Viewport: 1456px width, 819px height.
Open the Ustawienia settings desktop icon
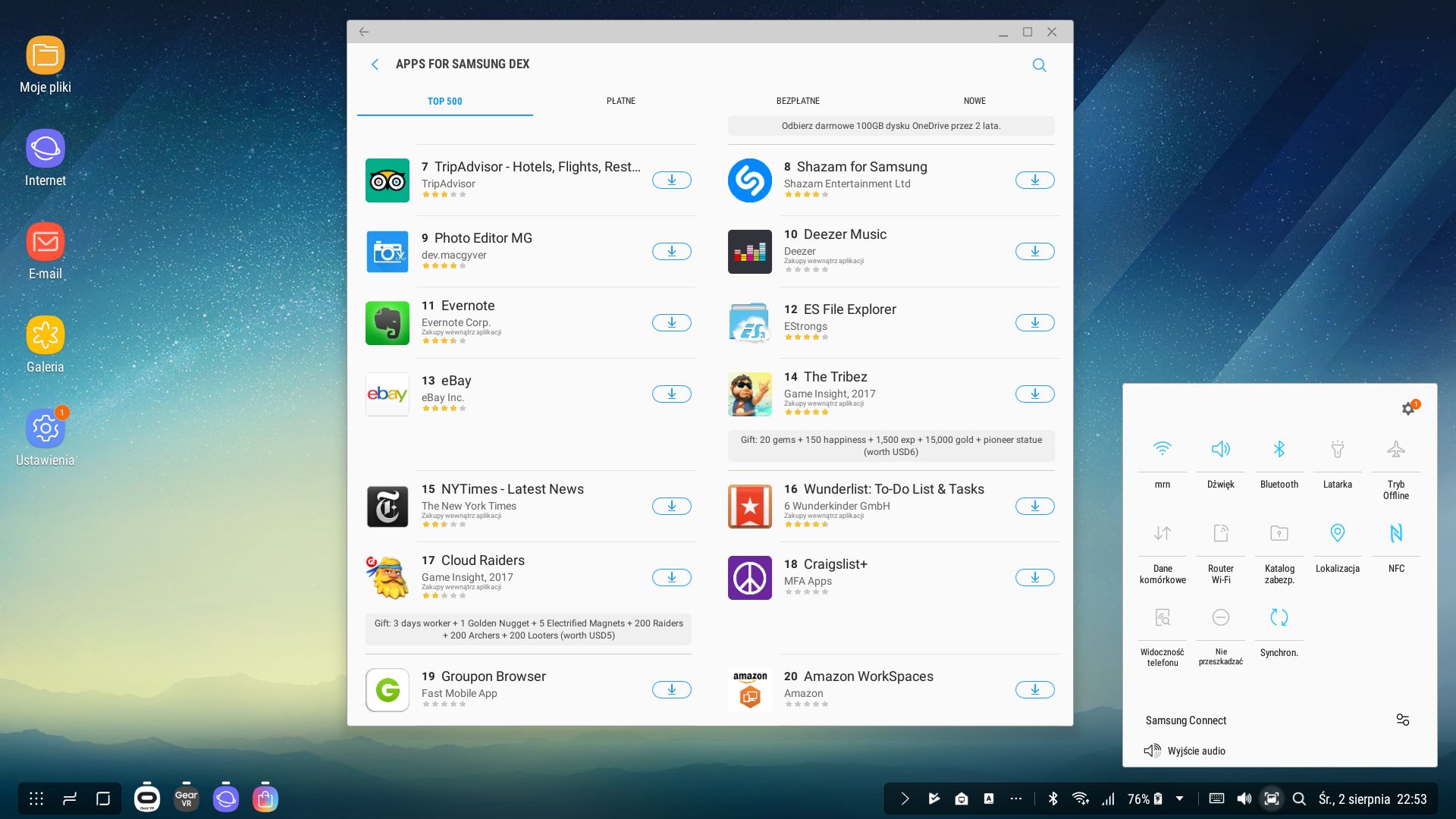45,438
